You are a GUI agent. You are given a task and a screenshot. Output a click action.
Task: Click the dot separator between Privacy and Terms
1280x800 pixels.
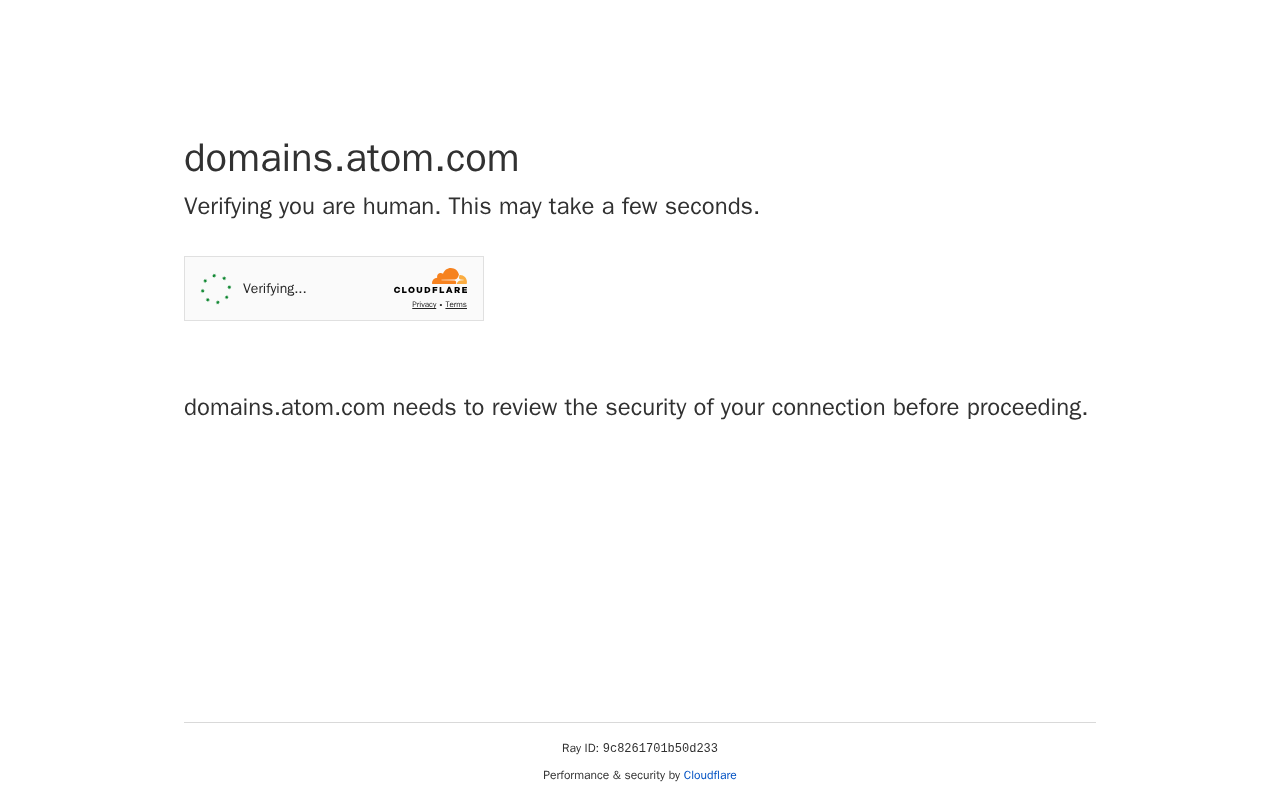[441, 305]
